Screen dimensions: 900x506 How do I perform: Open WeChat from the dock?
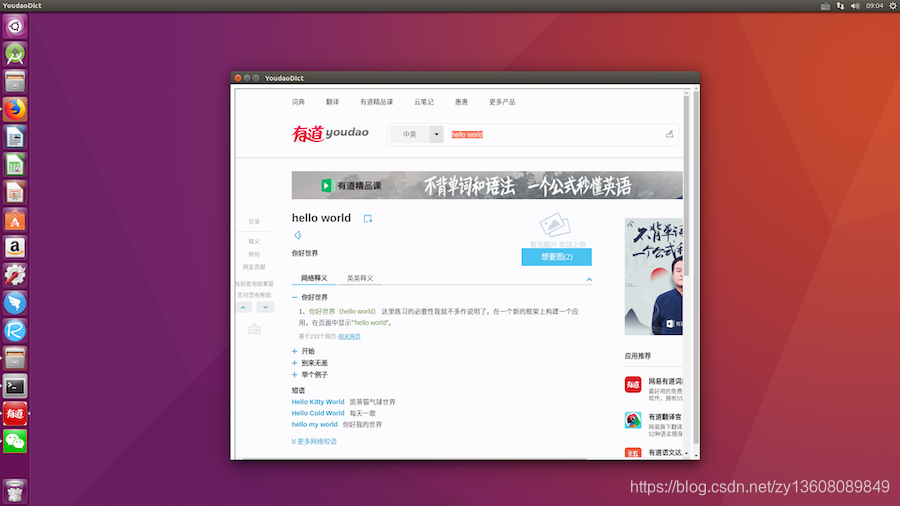point(15,441)
